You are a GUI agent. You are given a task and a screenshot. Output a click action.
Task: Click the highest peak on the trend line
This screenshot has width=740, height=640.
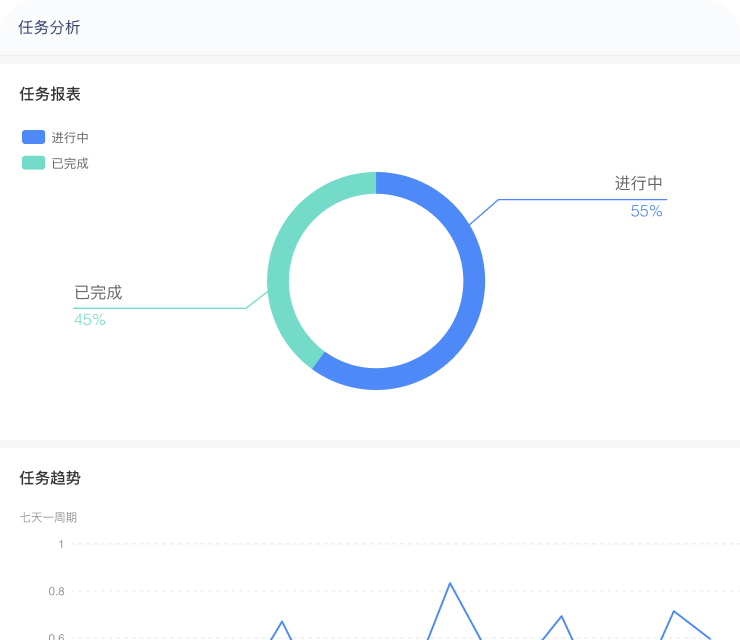[450, 584]
